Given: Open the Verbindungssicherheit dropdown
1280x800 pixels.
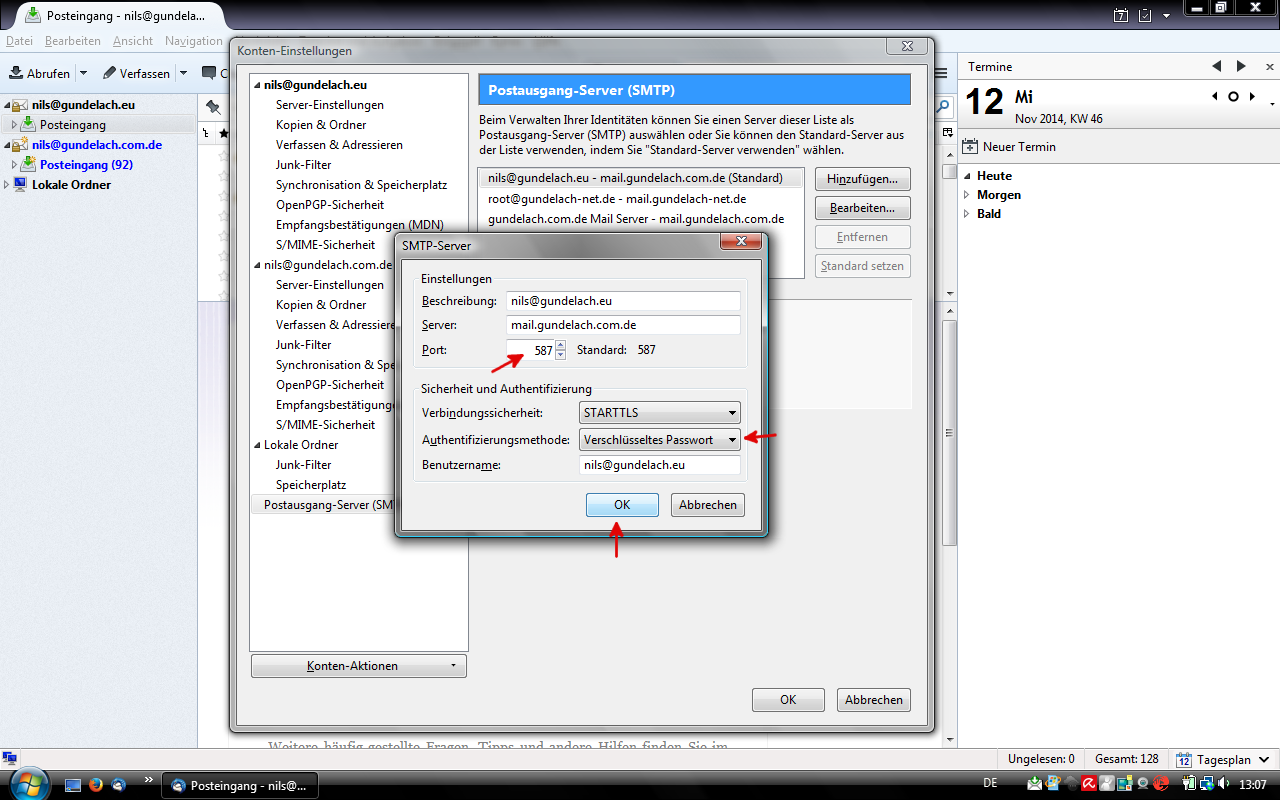Looking at the screenshot, I should (x=660, y=412).
